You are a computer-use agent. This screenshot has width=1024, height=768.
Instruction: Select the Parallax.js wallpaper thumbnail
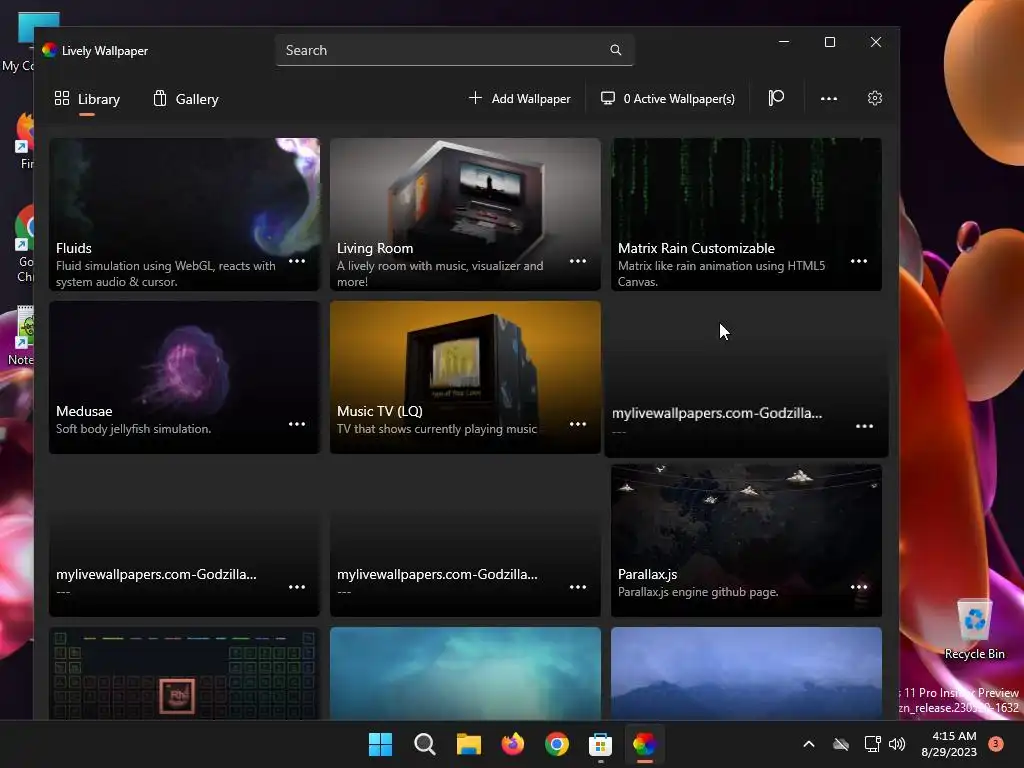(x=746, y=540)
